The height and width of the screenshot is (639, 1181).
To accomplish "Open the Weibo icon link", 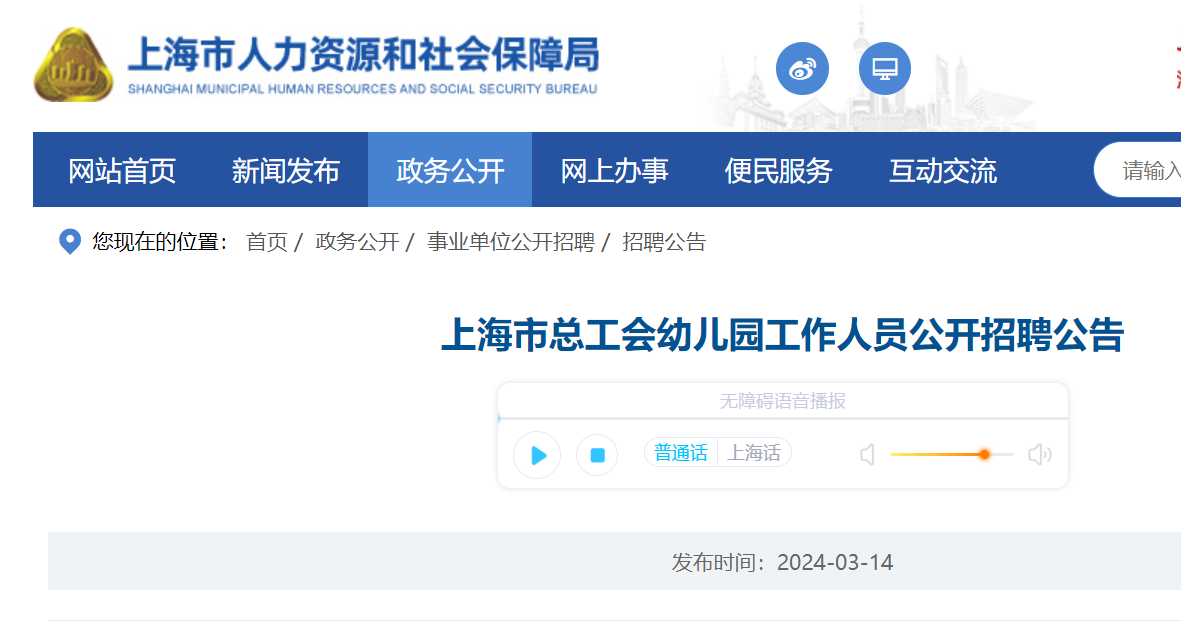I will pos(802,69).
